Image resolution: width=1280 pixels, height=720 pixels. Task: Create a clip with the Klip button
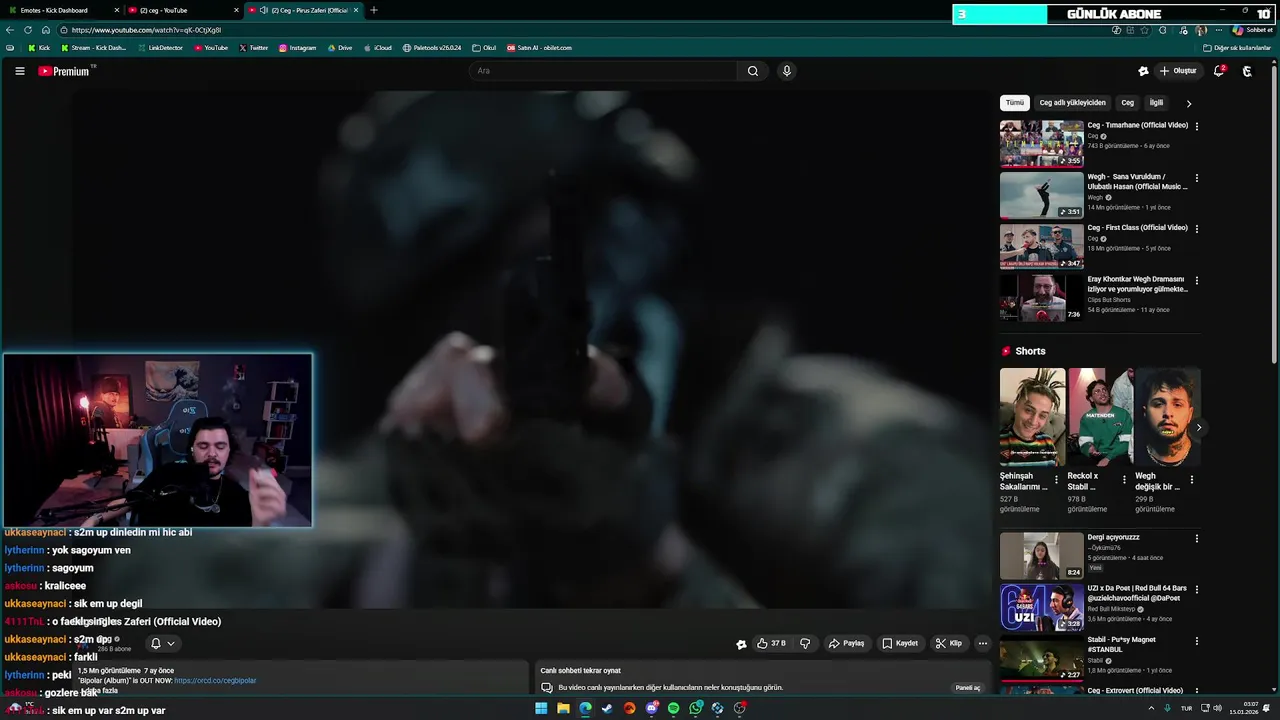(948, 644)
